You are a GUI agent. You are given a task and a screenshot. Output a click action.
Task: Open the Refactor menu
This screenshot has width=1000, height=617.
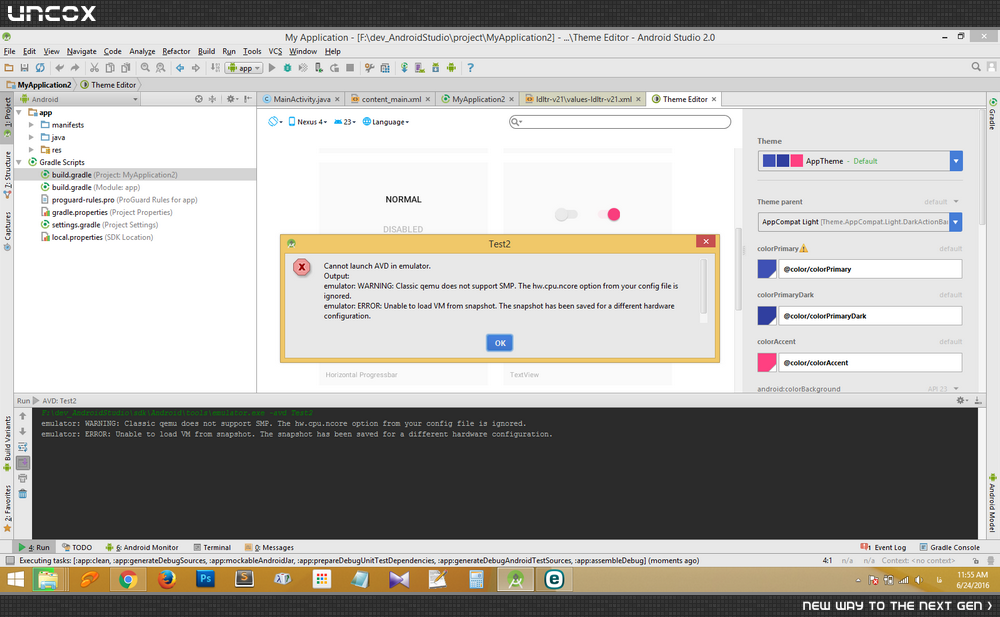tap(176, 51)
